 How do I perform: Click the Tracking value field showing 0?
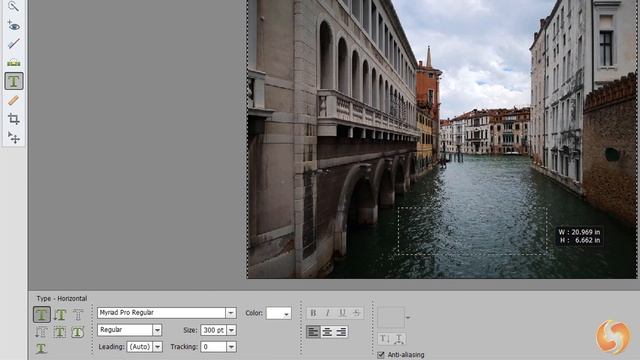[x=213, y=347]
